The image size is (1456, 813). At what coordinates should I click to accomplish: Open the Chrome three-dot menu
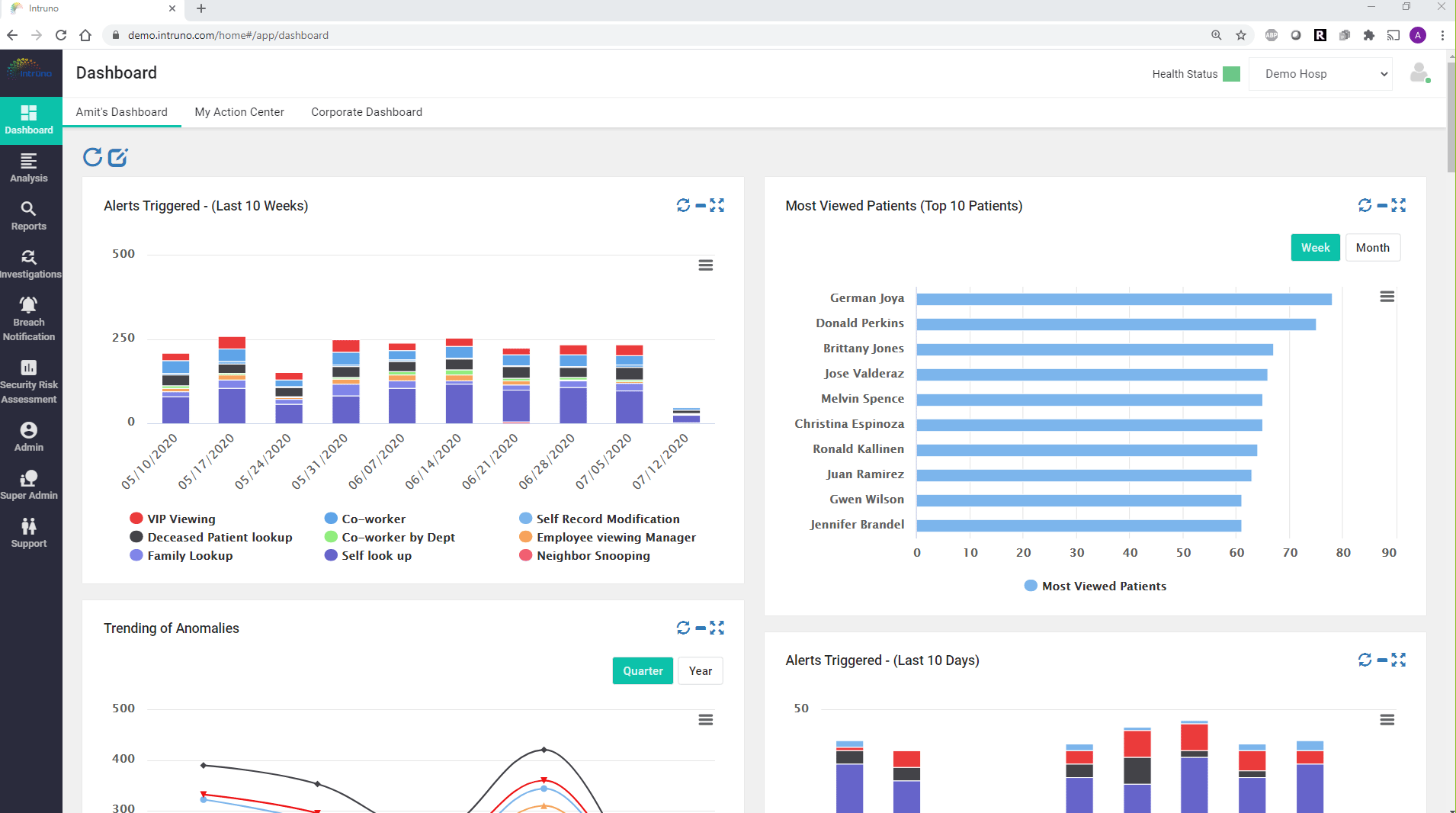coord(1442,35)
